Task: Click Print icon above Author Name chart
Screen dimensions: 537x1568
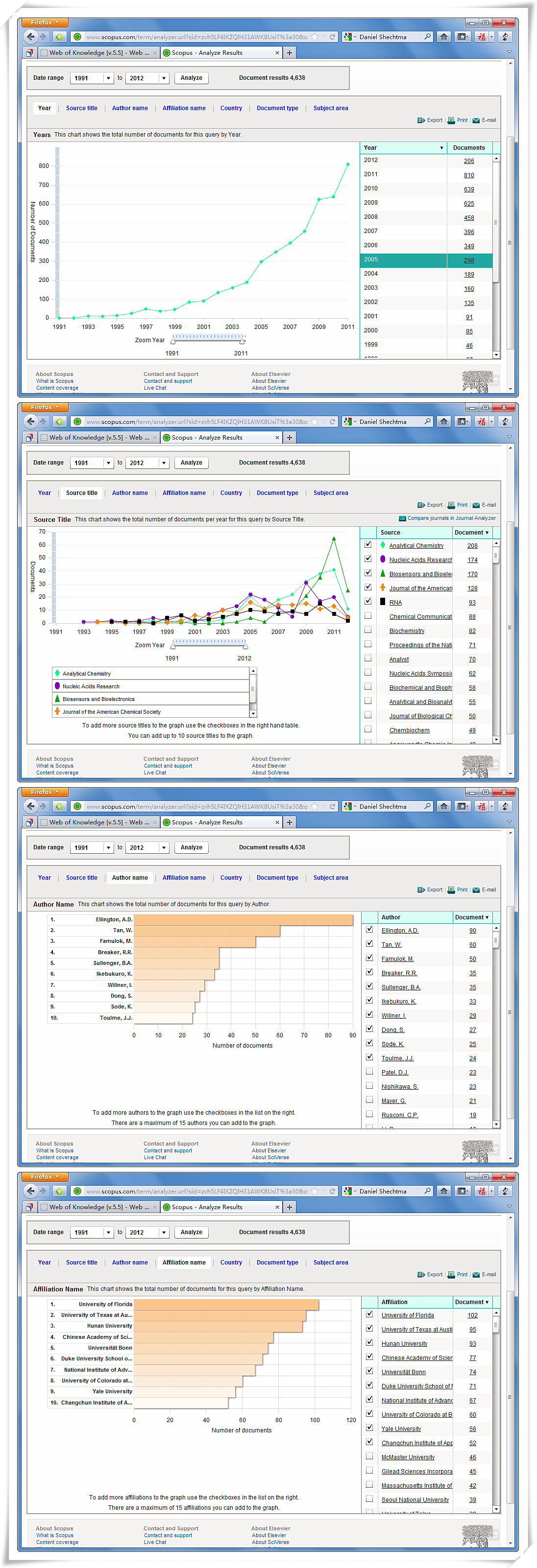Action: [x=451, y=890]
